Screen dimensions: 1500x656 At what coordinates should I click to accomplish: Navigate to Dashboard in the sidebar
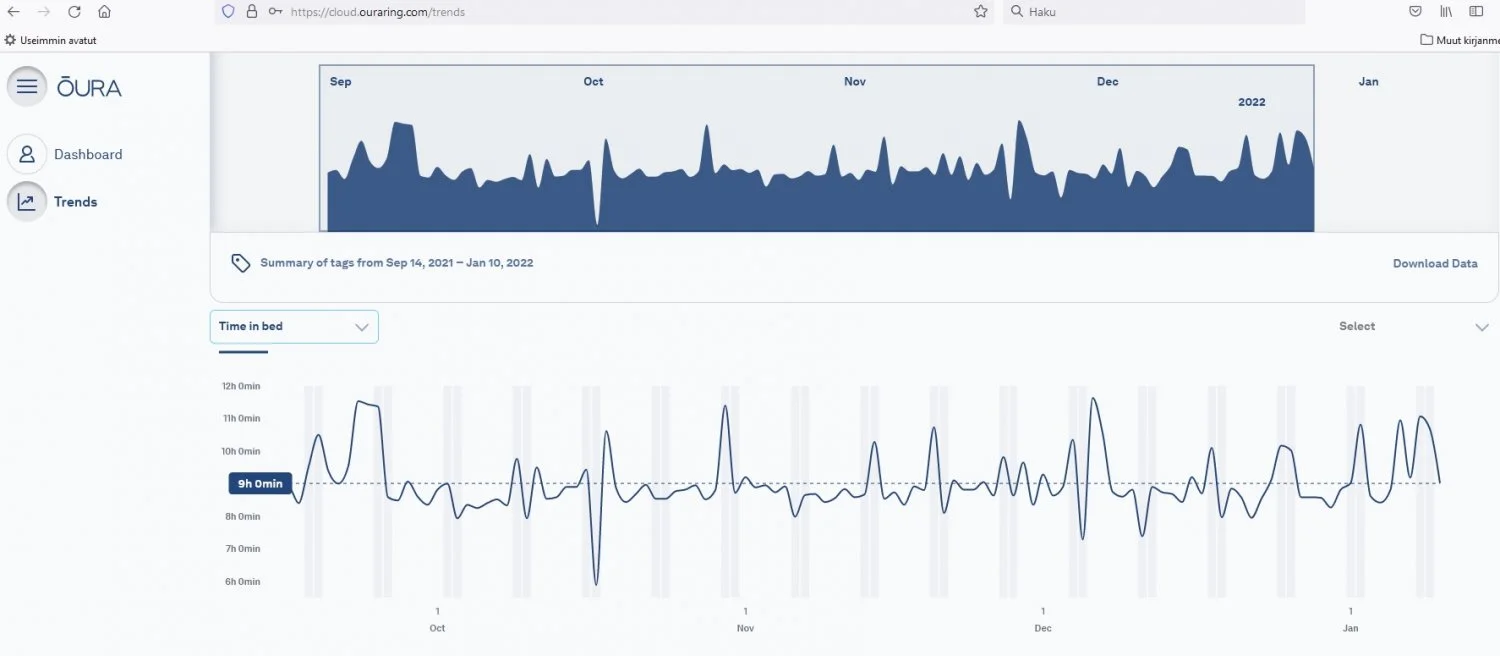click(x=88, y=154)
